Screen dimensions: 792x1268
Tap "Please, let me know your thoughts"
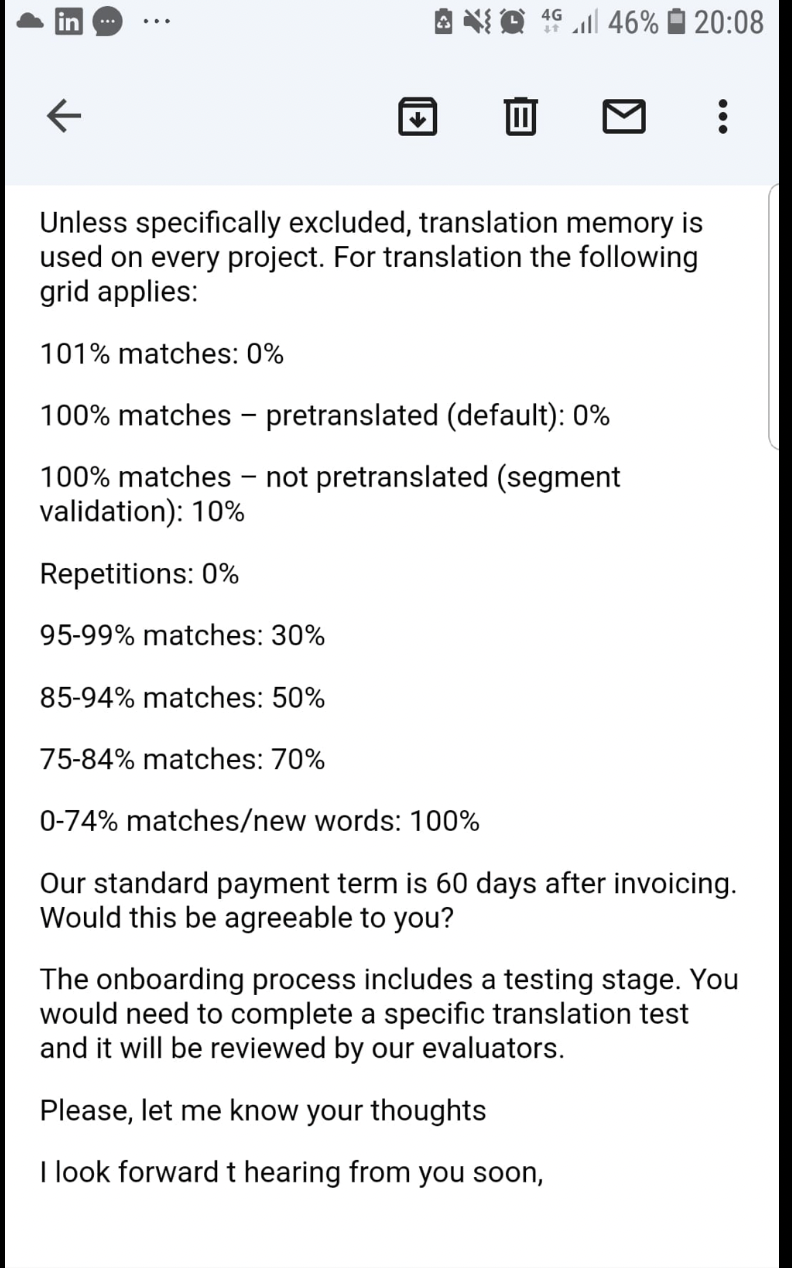263,1110
